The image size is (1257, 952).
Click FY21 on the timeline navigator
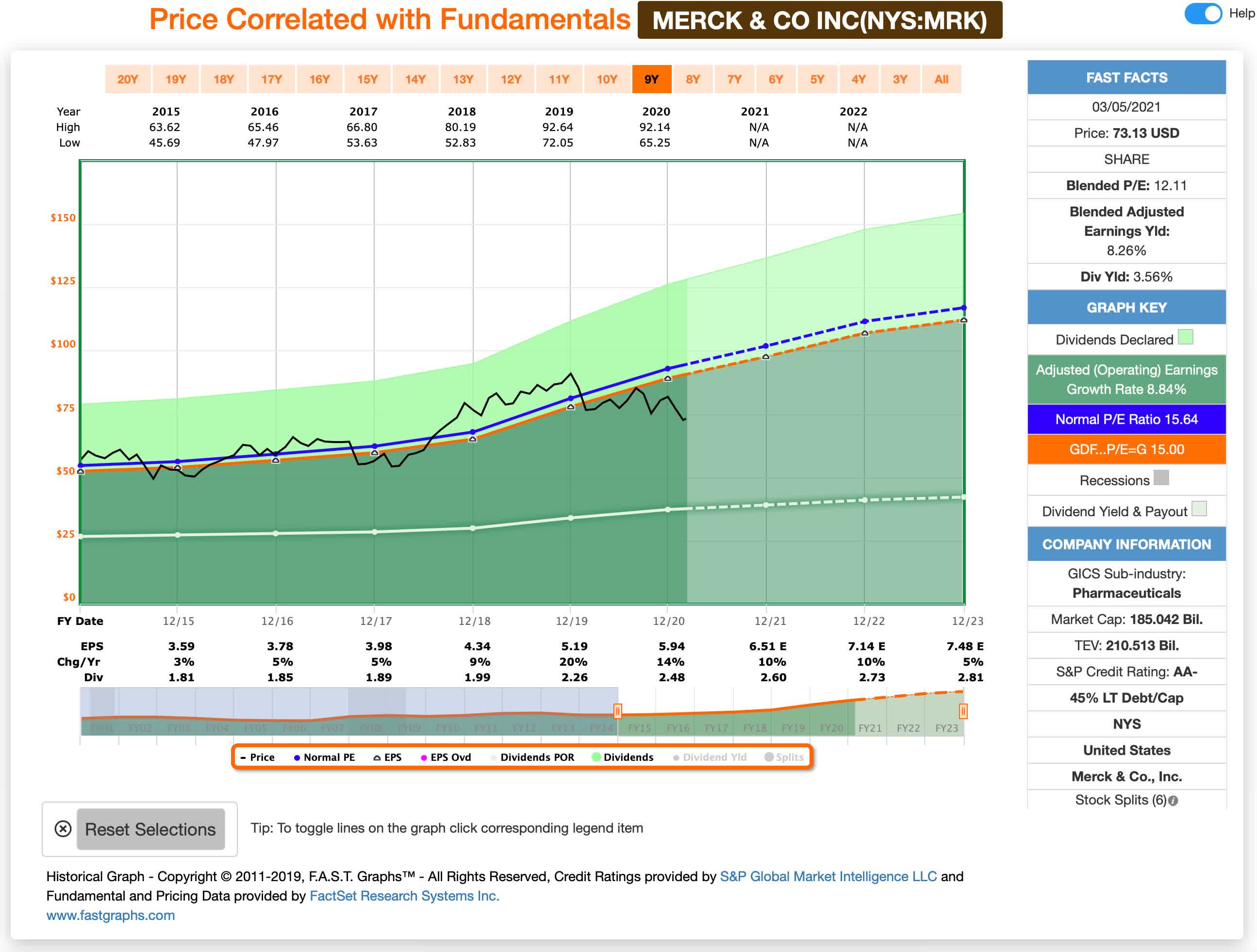pyautogui.click(x=870, y=728)
